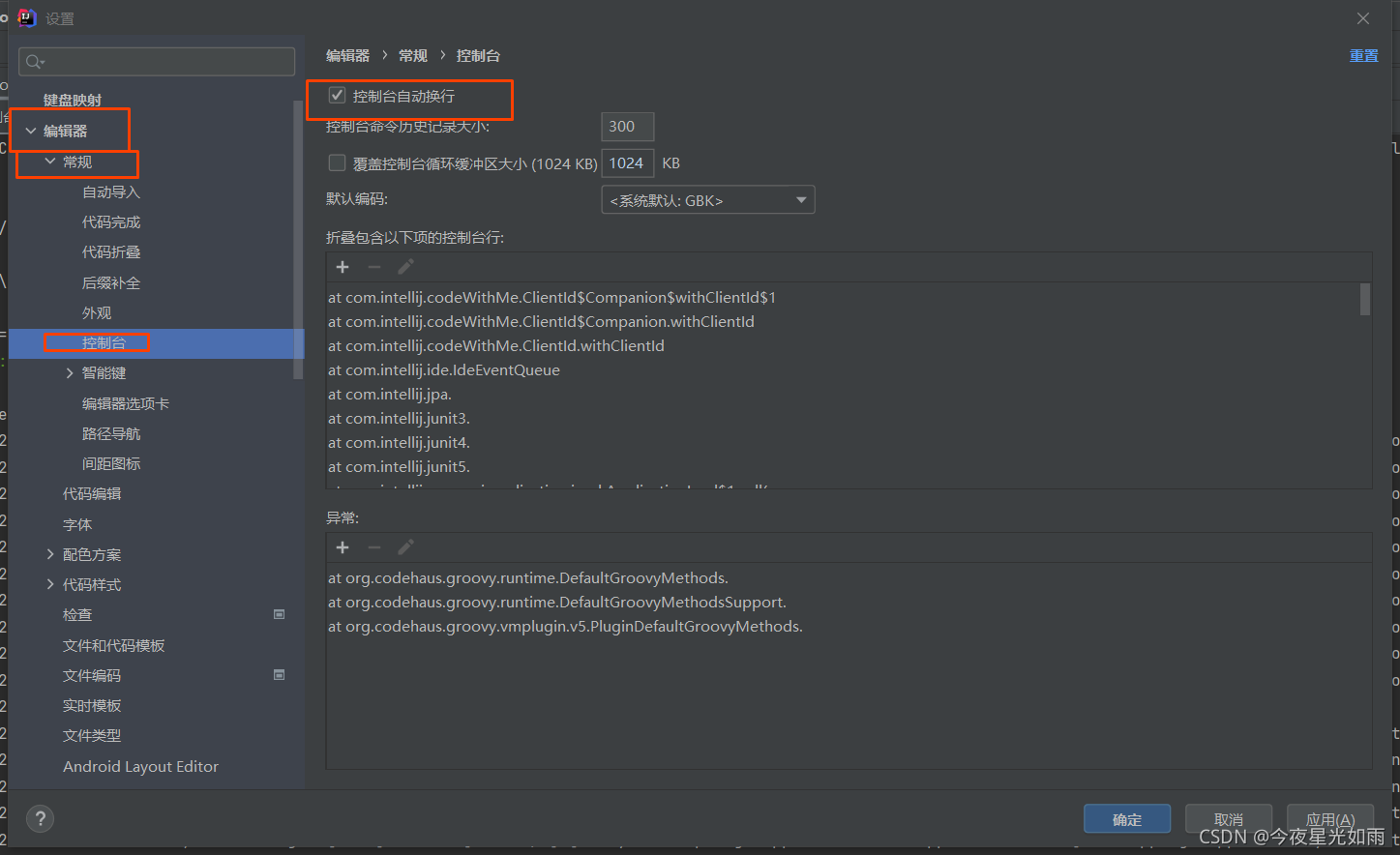Open the 默认编码 dropdown
This screenshot has height=855, width=1400.
[x=708, y=200]
